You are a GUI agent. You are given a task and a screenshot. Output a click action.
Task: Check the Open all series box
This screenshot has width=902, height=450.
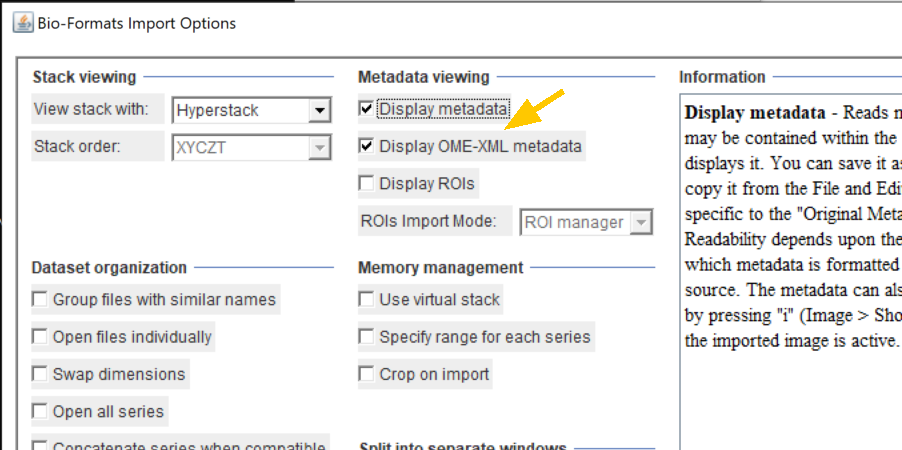[x=40, y=411]
